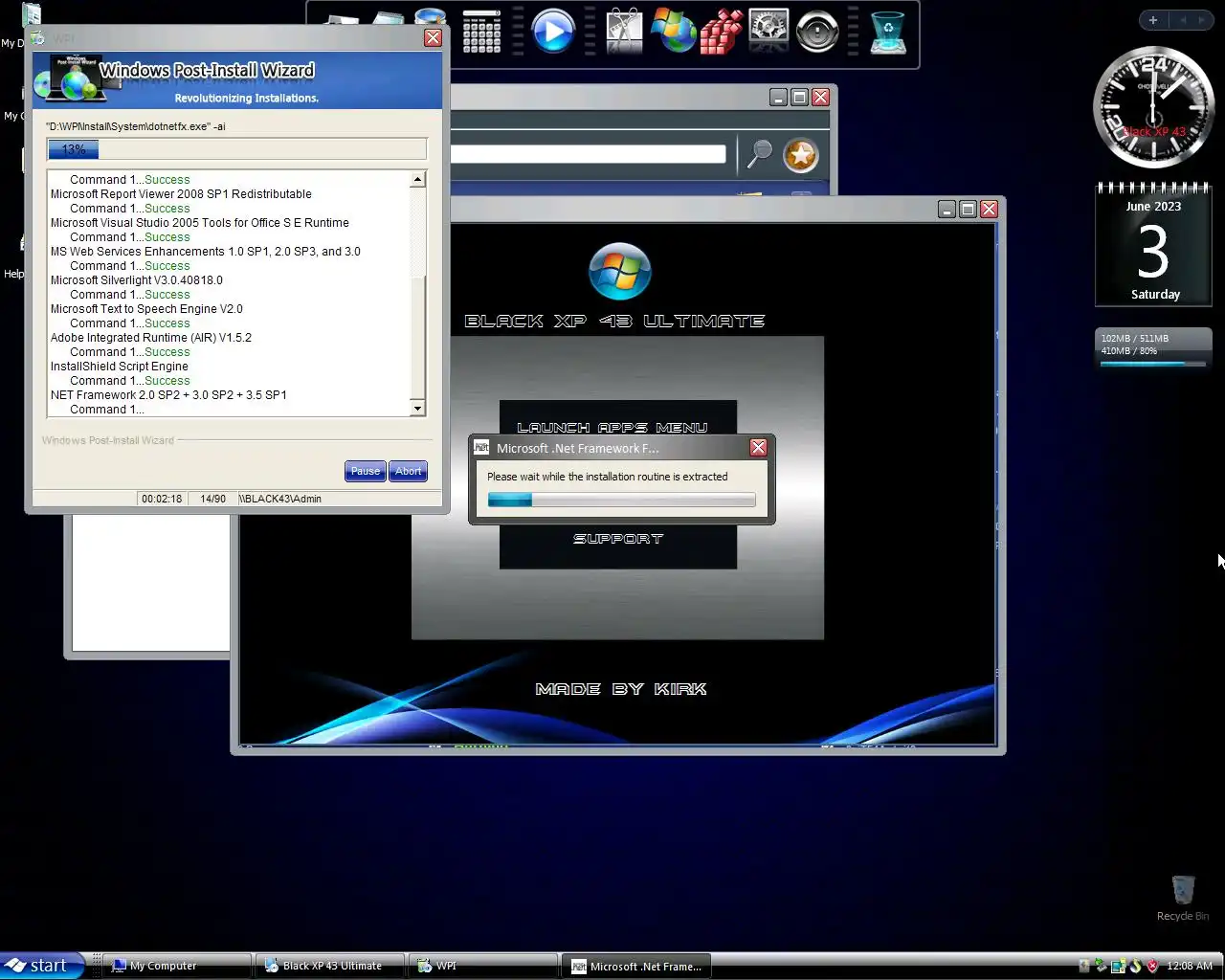Screen dimensions: 1225x980
Task: Switch to My Computer in the taskbar
Action: pyautogui.click(x=178, y=966)
